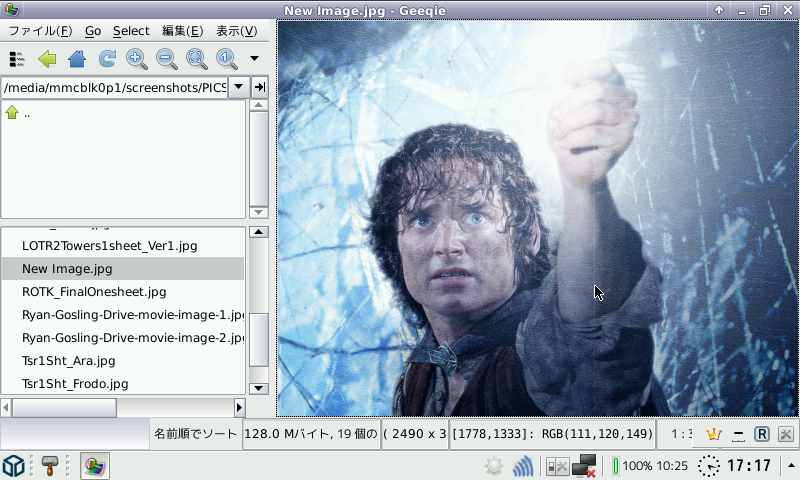Click the RGB(111,120,149) pixel info field
The image size is (800, 480).
coord(552,434)
